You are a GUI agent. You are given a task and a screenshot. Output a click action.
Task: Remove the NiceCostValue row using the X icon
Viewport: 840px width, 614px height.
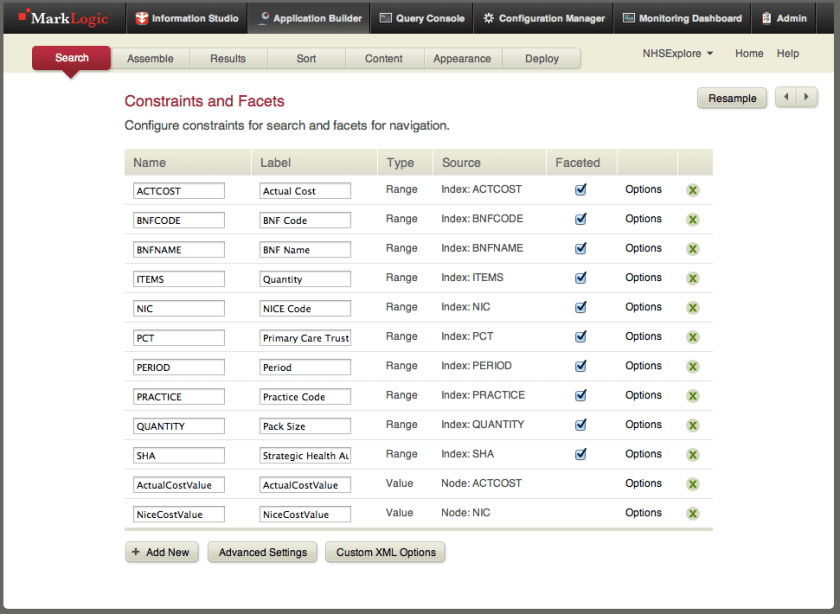click(693, 513)
